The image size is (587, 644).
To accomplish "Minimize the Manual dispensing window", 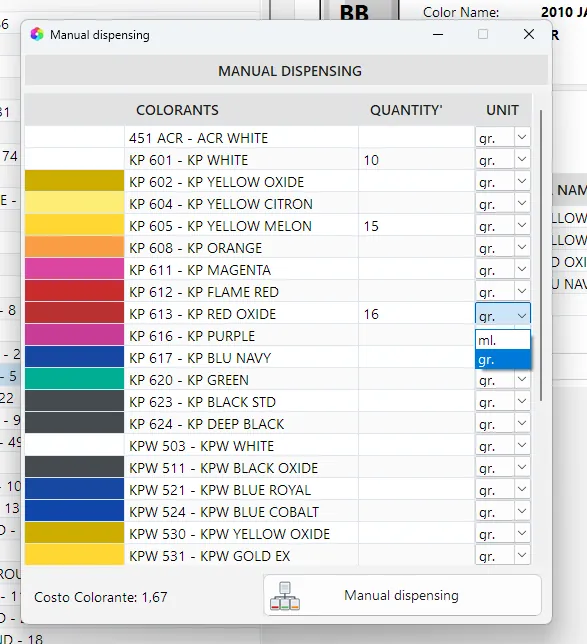I will pyautogui.click(x=438, y=34).
